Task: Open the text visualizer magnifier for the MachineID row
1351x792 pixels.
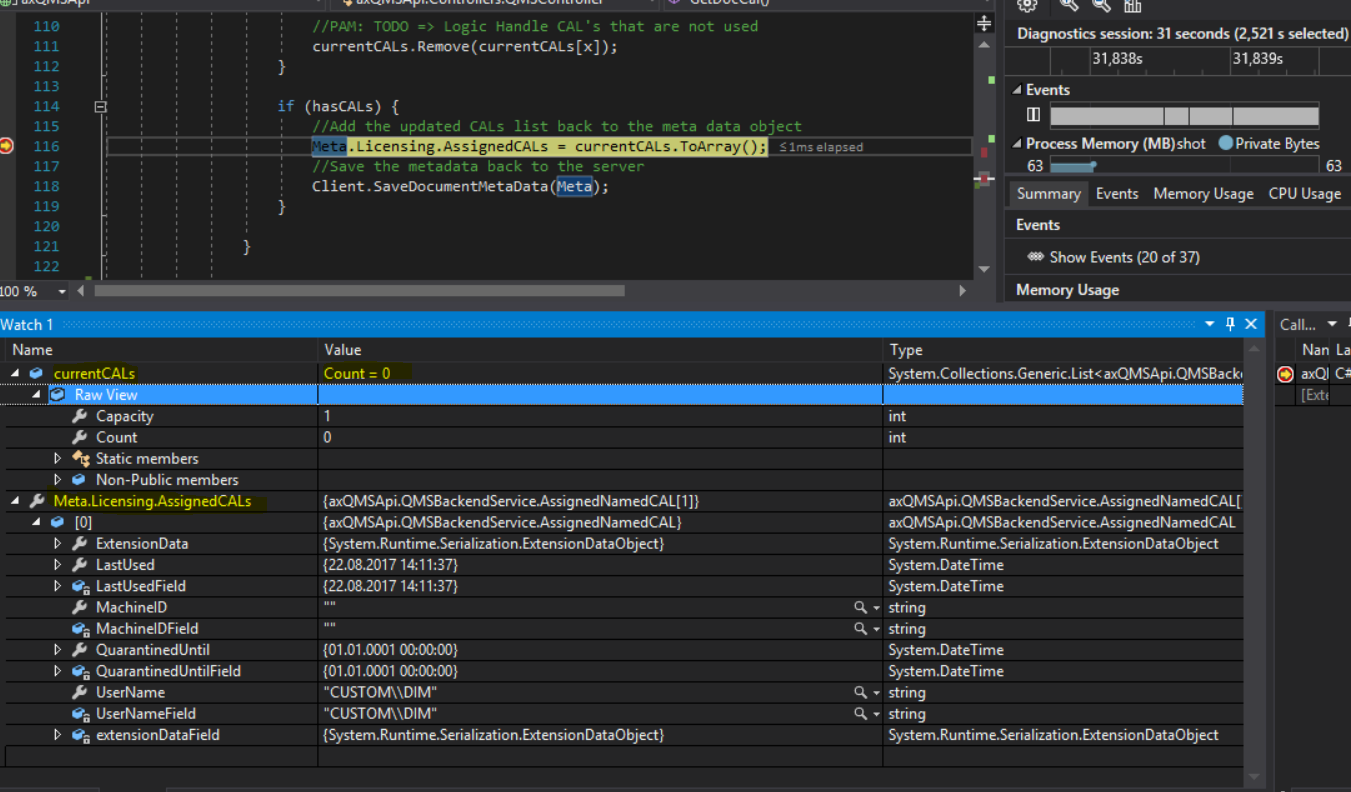Action: 860,607
